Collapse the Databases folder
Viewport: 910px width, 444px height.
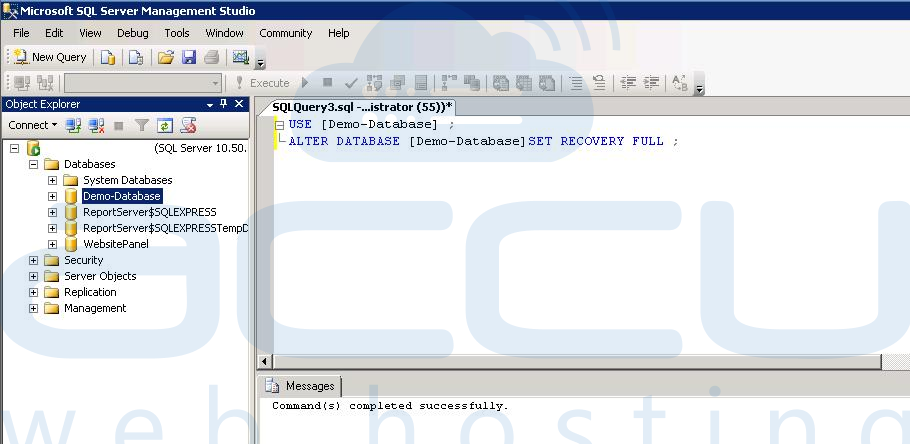[34, 164]
